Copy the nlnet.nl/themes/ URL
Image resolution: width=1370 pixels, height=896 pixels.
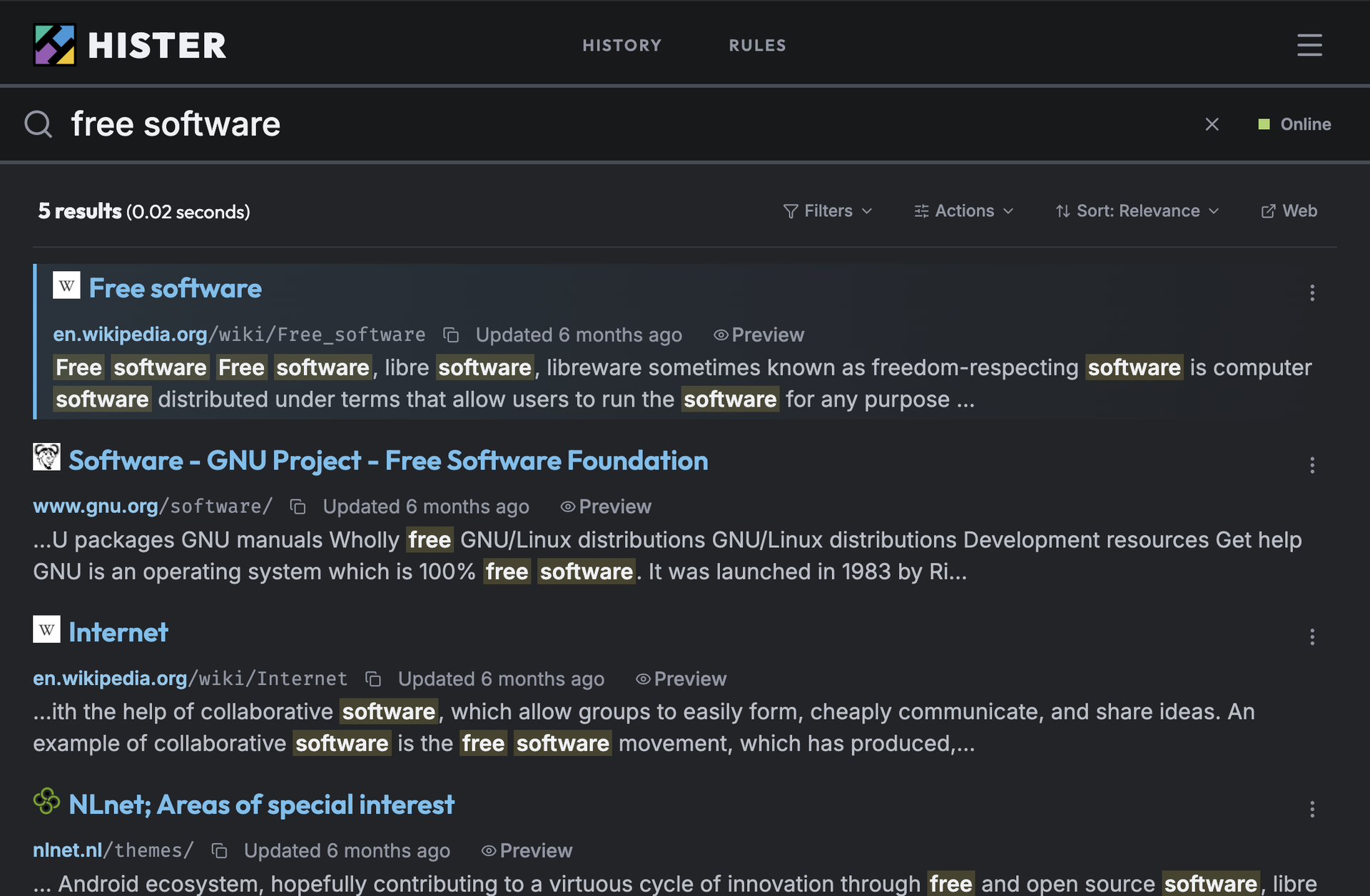pyautogui.click(x=219, y=850)
